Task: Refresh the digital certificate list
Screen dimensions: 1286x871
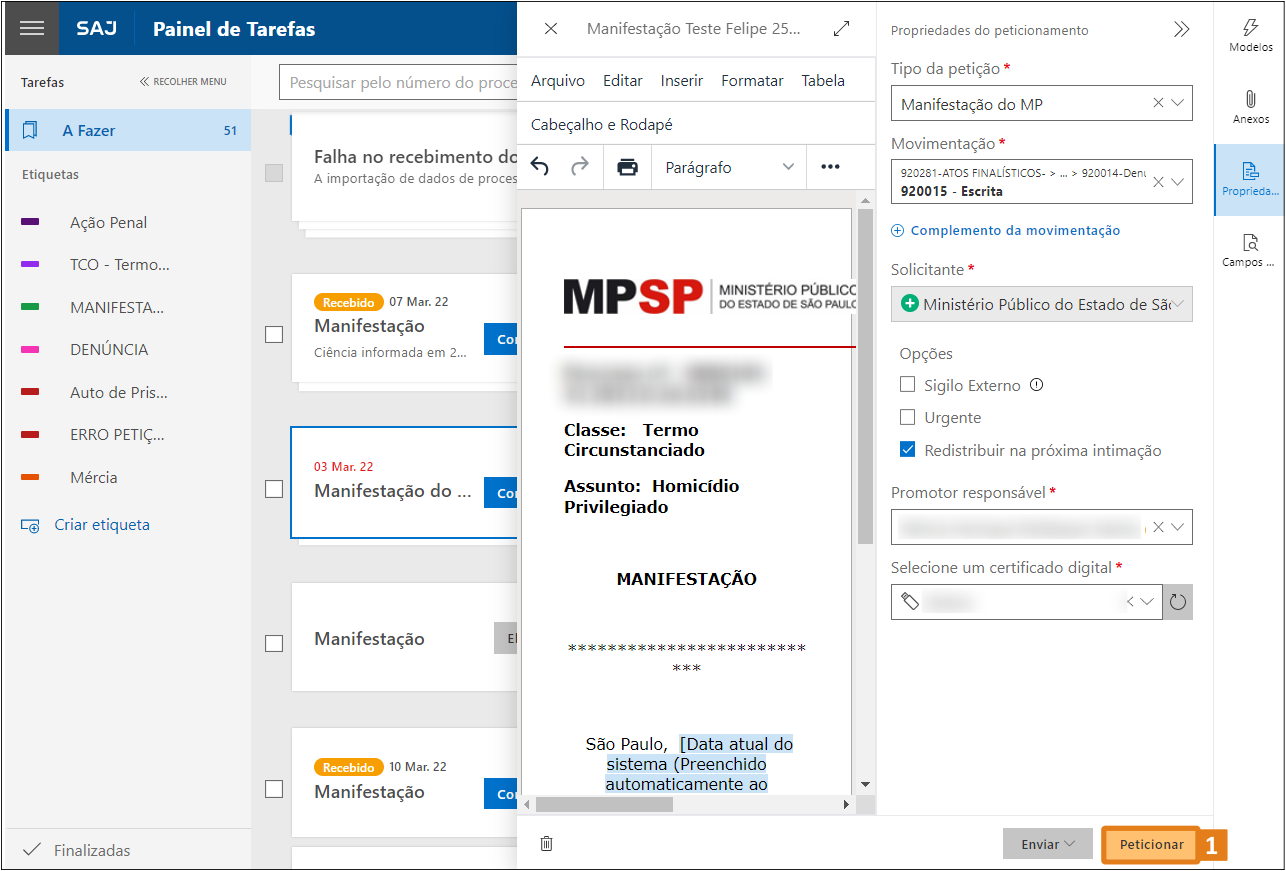Action: tap(1178, 602)
